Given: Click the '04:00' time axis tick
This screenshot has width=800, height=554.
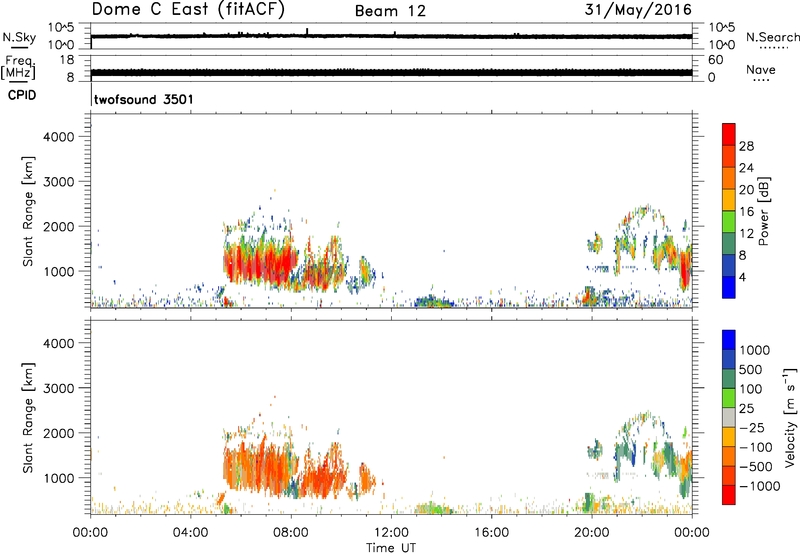Looking at the screenshot, I should point(190,533).
